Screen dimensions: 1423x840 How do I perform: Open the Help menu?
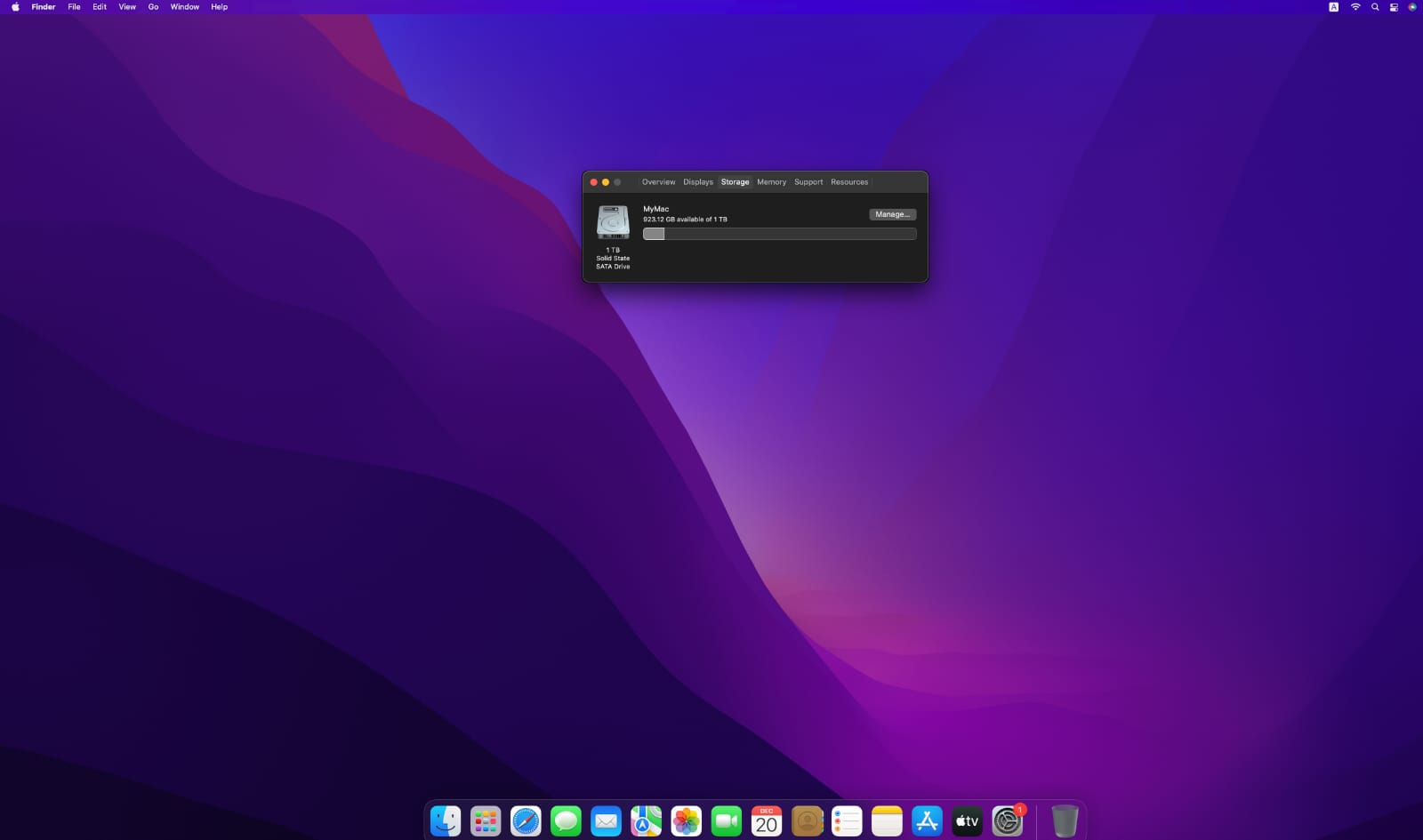tap(219, 7)
